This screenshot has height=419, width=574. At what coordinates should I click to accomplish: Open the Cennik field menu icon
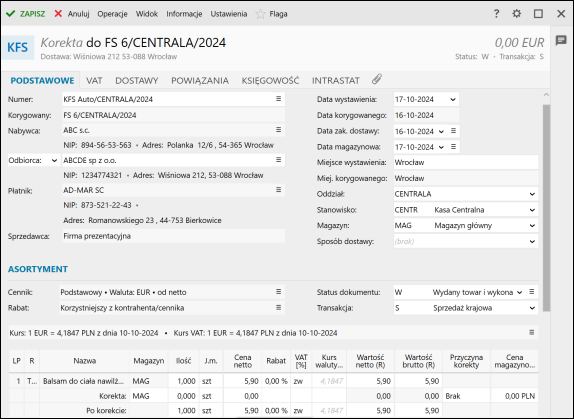[279, 292]
